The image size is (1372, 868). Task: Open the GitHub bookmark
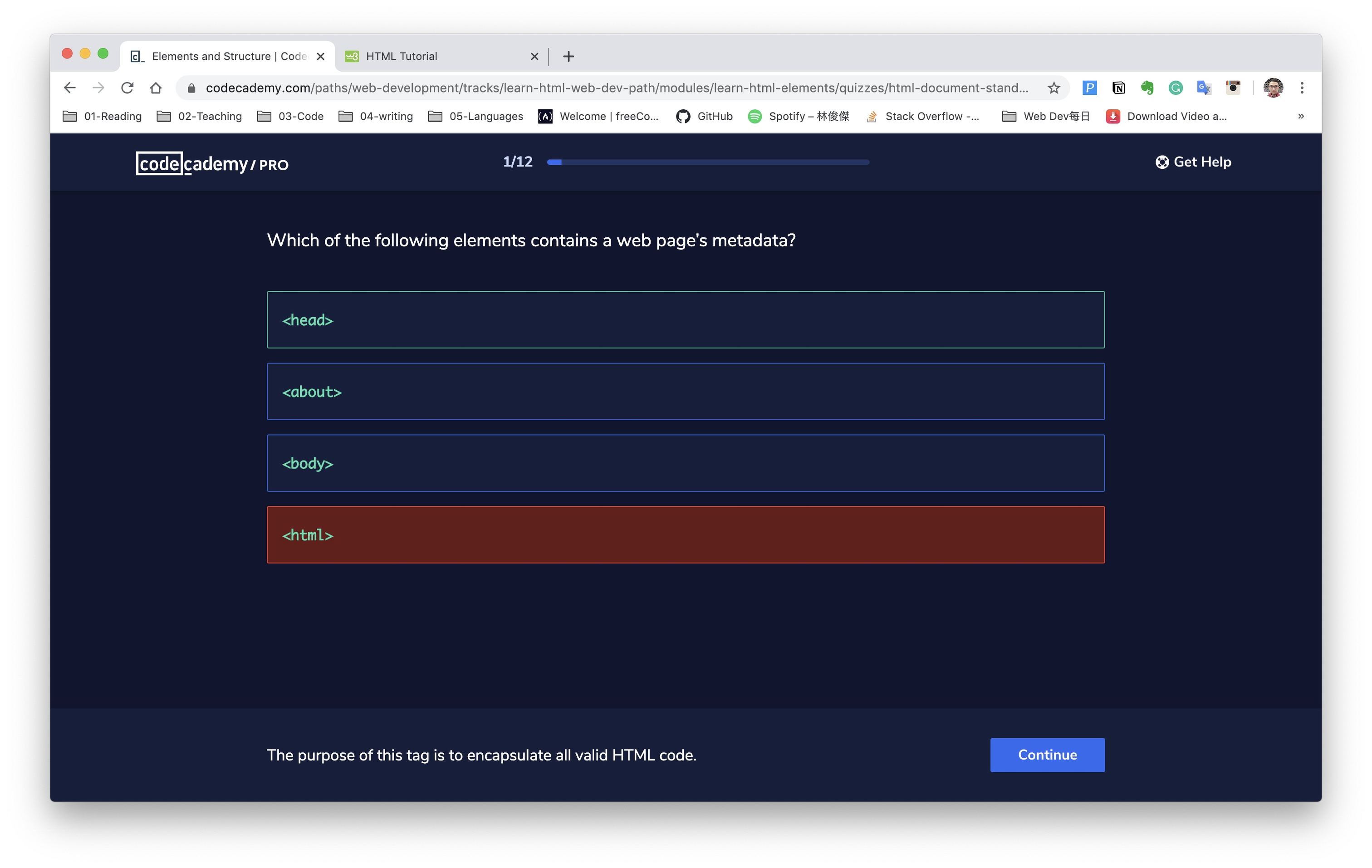(704, 116)
